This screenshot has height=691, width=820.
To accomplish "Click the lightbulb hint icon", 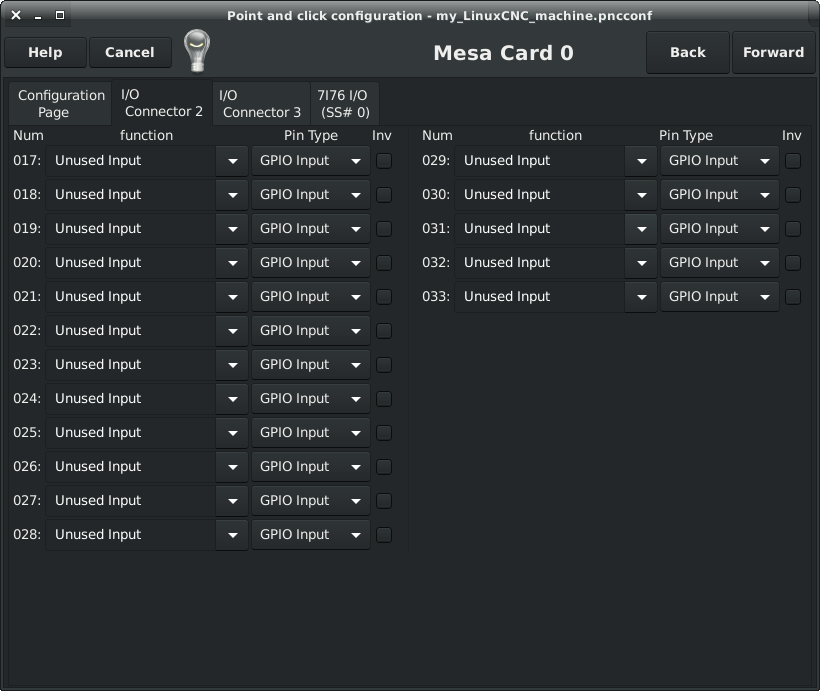I will pyautogui.click(x=197, y=51).
